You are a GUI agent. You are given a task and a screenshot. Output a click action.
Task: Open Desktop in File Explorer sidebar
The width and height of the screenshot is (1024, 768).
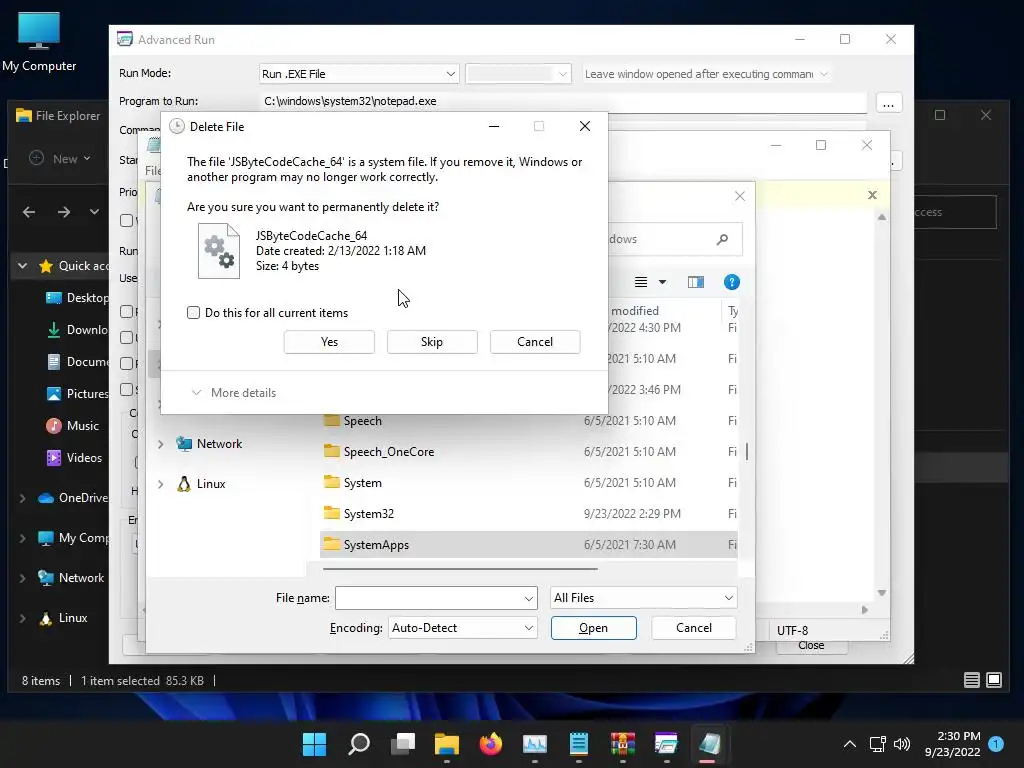coord(76,298)
